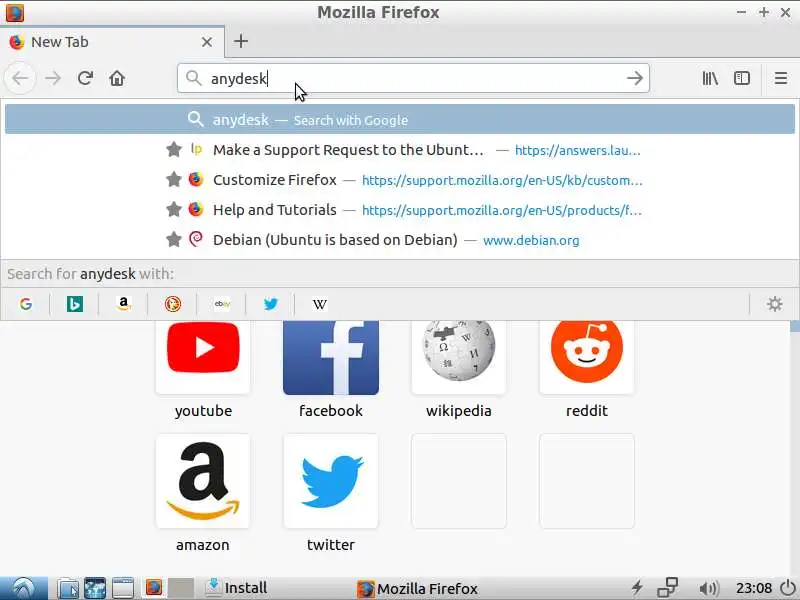Select the New Tab tab
This screenshot has height=600, width=800.
click(x=112, y=42)
